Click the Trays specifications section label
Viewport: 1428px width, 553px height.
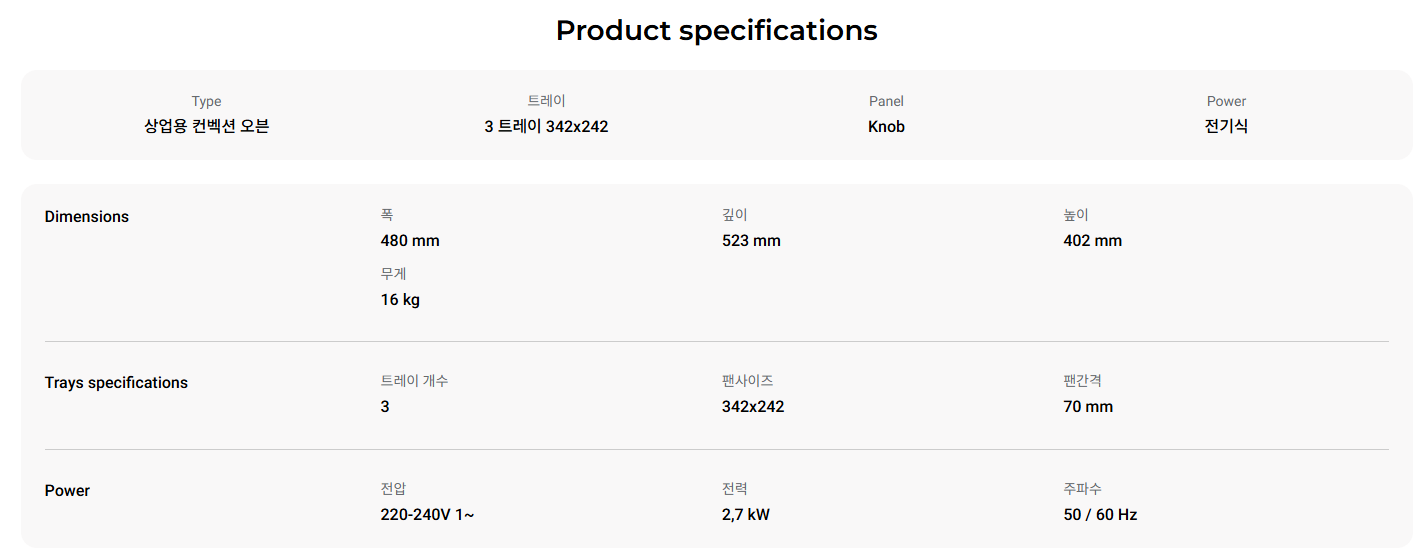[116, 383]
